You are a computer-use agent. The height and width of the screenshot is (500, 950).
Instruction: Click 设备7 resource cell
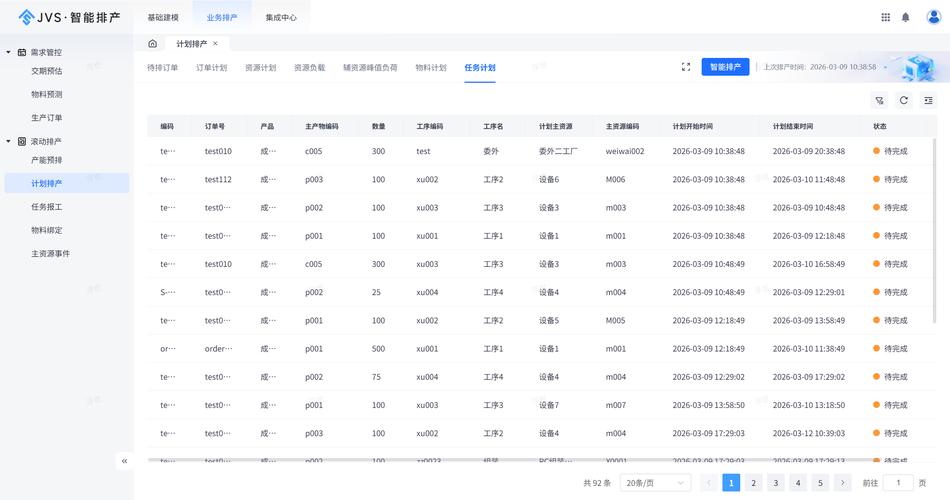coord(549,405)
